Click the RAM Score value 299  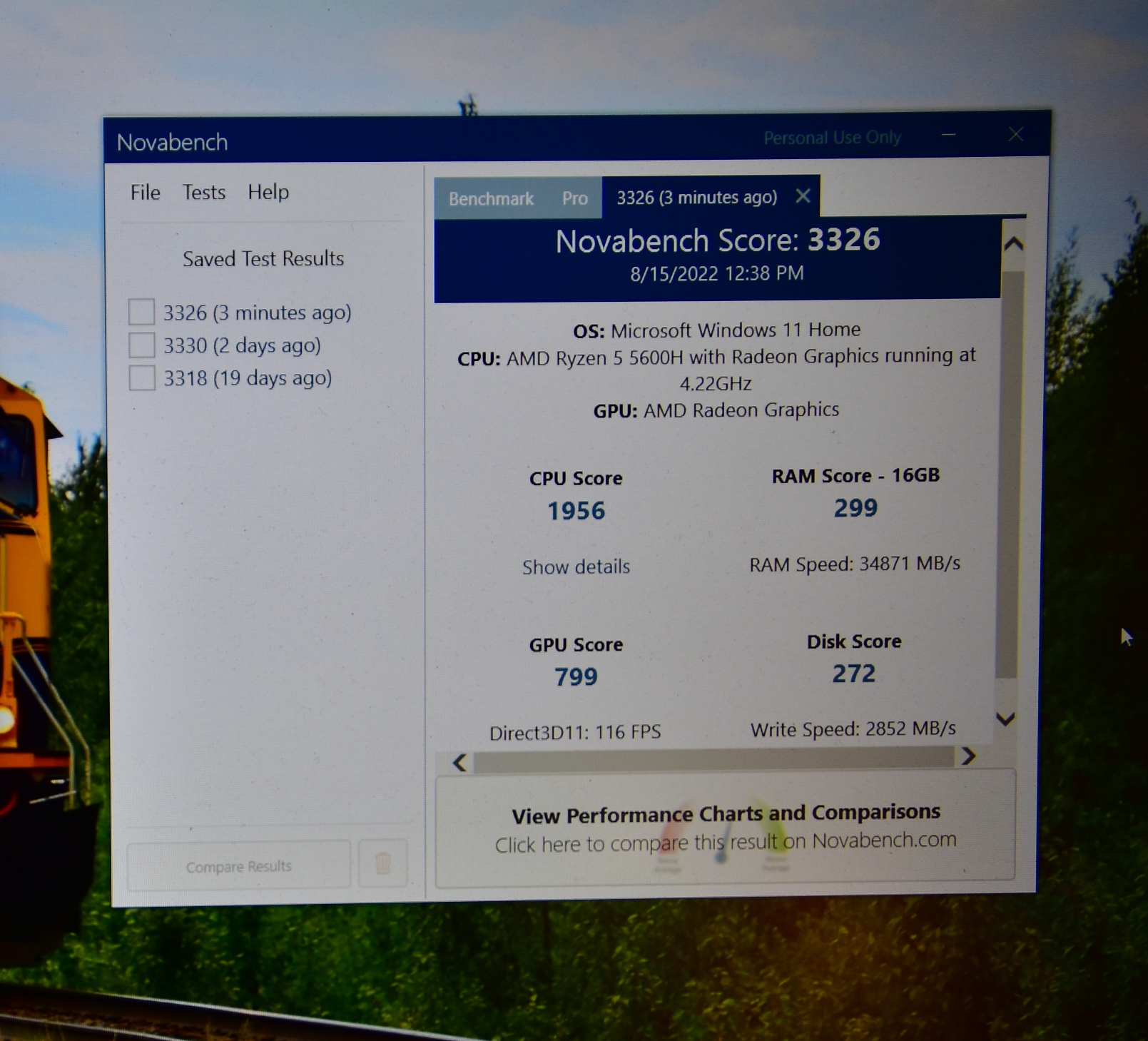tap(855, 508)
